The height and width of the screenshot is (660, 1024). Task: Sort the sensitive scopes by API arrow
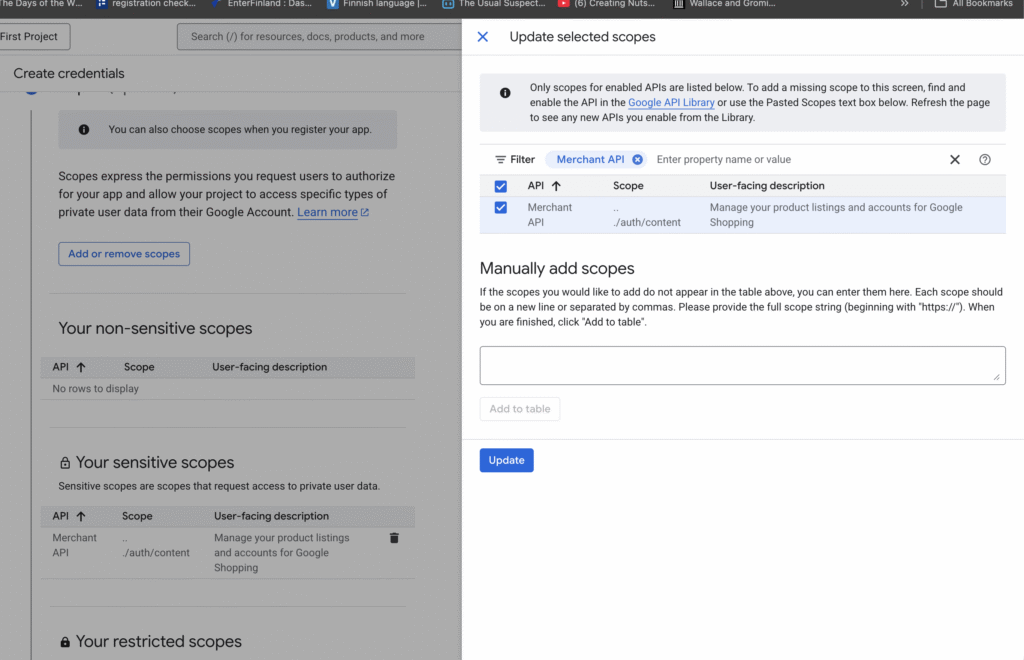[81, 516]
